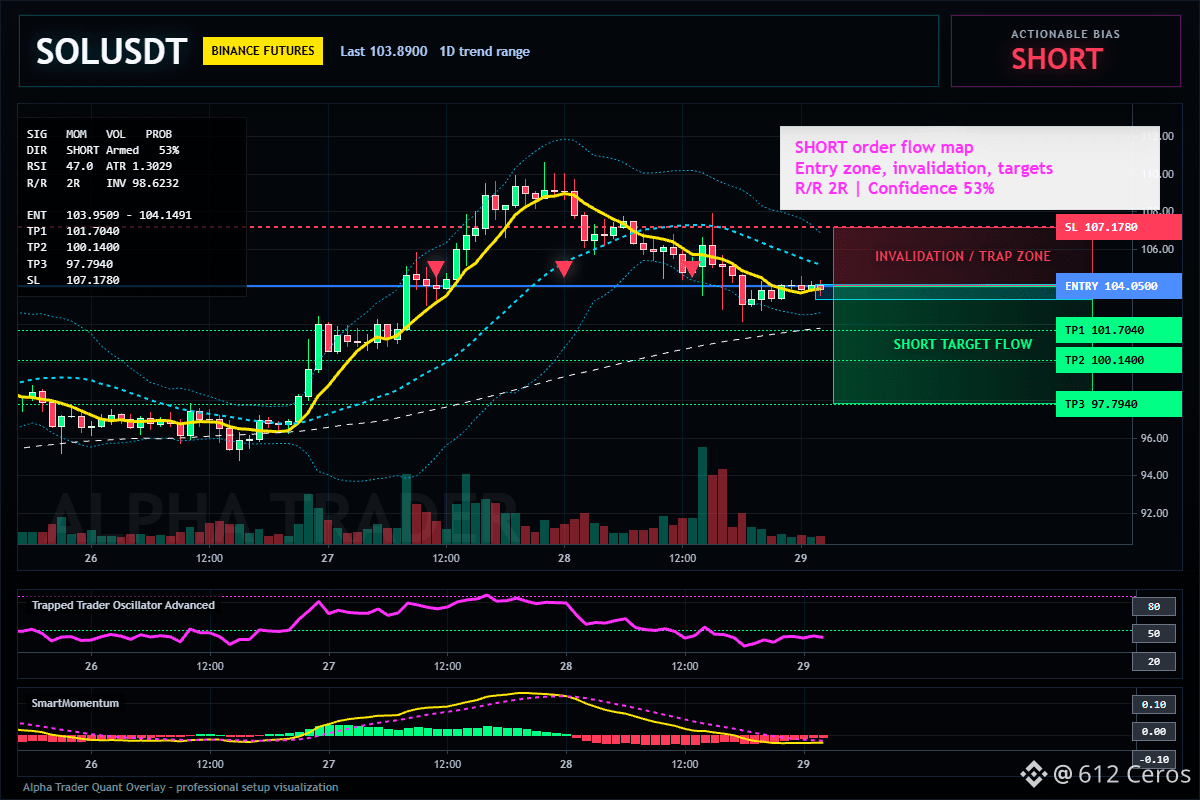
Task: Click the SIG MOM VOL PROB header row
Action: click(99, 133)
